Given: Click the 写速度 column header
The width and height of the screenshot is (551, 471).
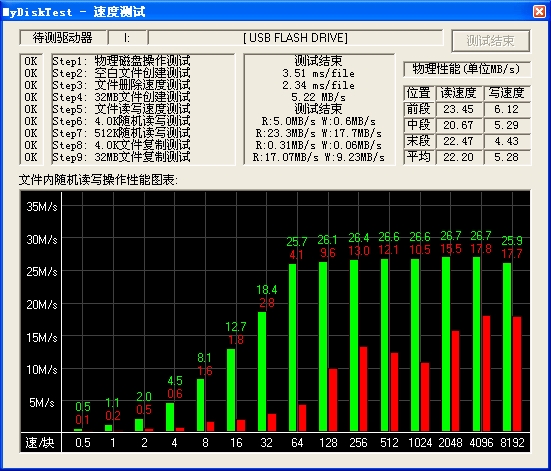Looking at the screenshot, I should [x=506, y=93].
